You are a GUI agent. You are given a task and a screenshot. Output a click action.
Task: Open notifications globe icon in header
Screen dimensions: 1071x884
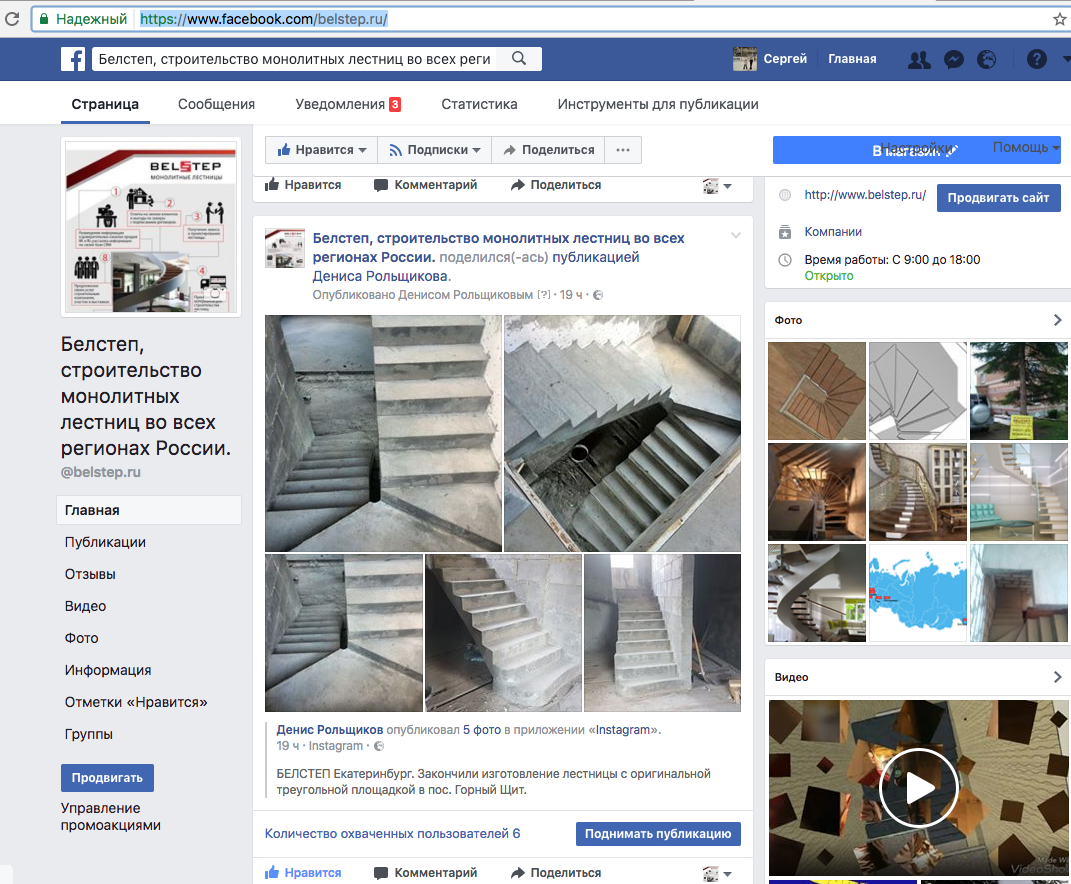987,59
